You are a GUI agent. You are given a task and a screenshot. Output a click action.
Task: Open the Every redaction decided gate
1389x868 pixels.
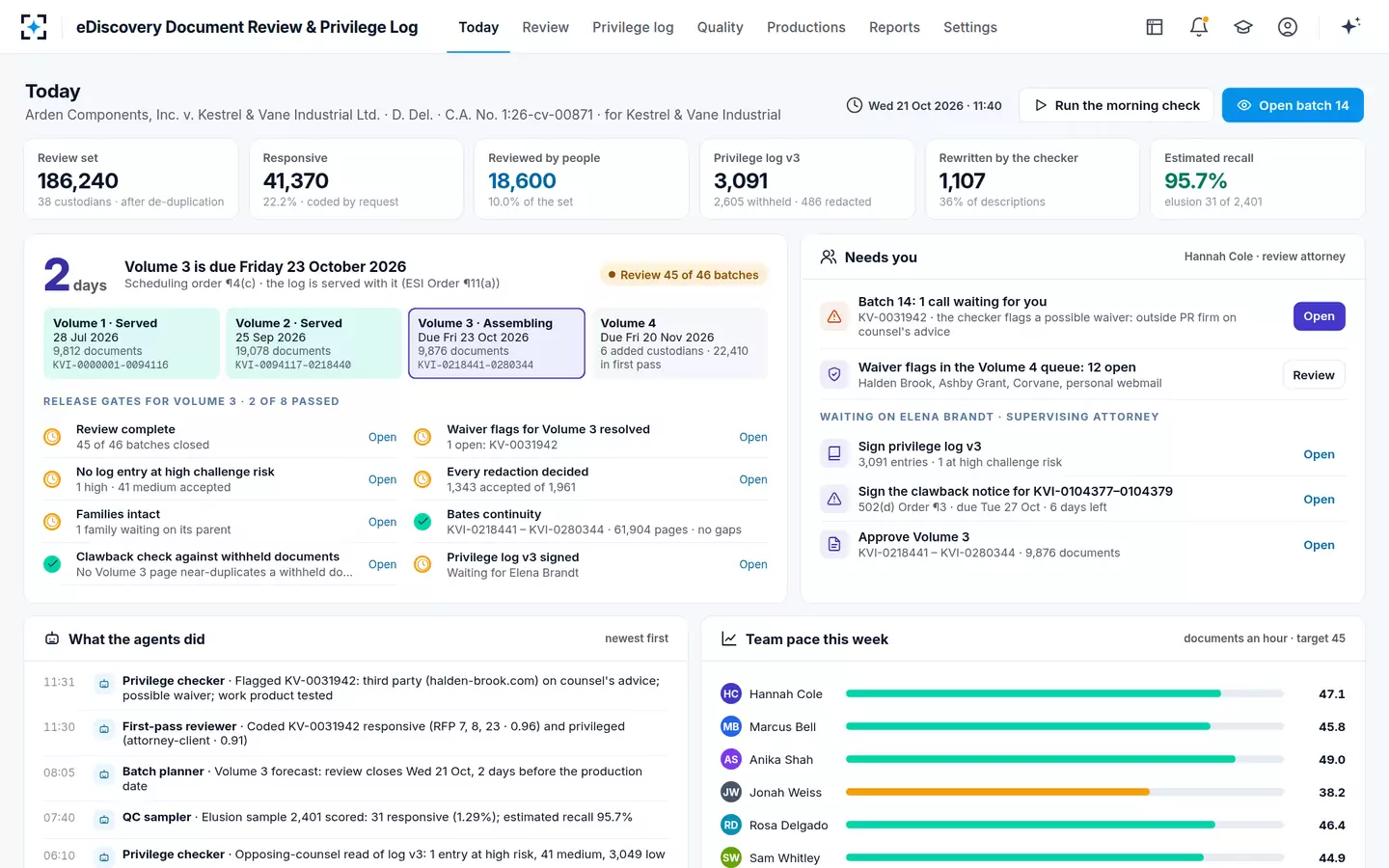pyautogui.click(x=753, y=479)
